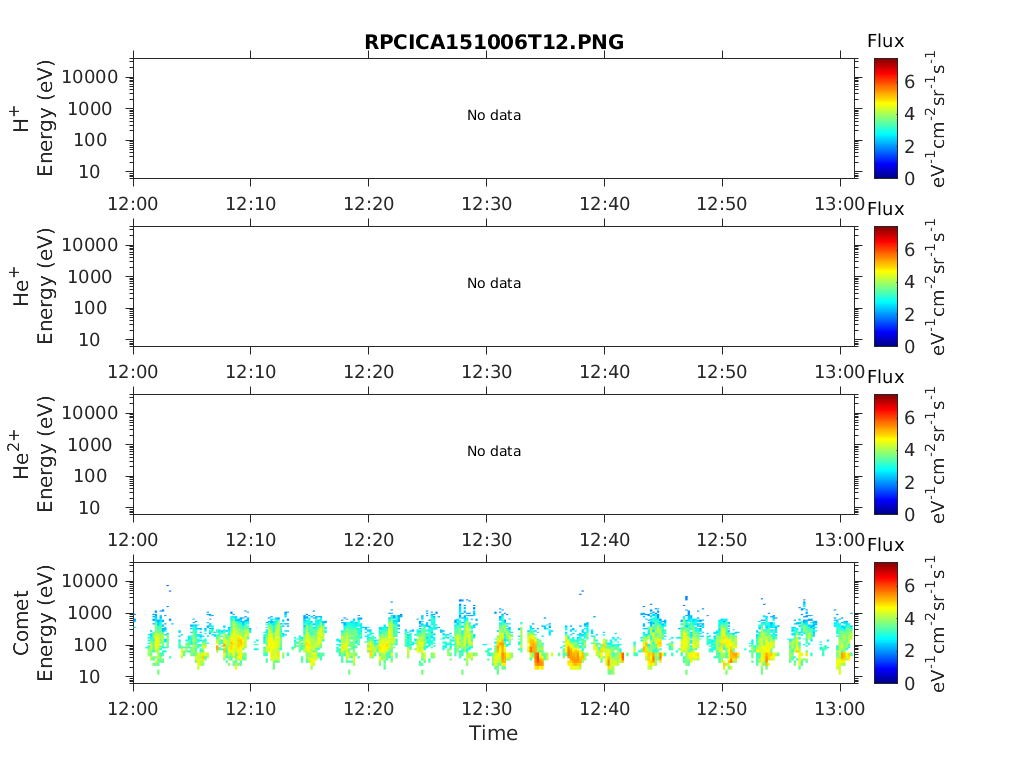Click the 'No data' text in He2+ panel
Viewport: 1024px width, 768px height.
(494, 451)
